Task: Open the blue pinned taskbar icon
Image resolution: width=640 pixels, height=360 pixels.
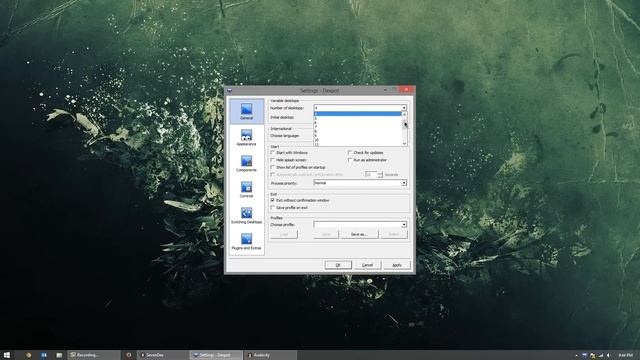Action: pyautogui.click(x=44, y=355)
